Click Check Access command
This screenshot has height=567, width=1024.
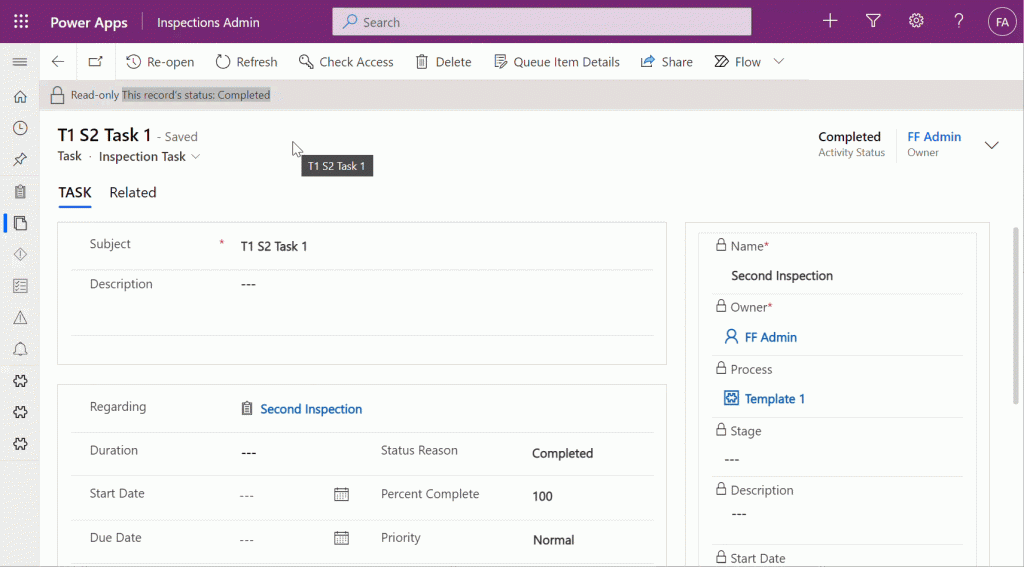point(346,61)
